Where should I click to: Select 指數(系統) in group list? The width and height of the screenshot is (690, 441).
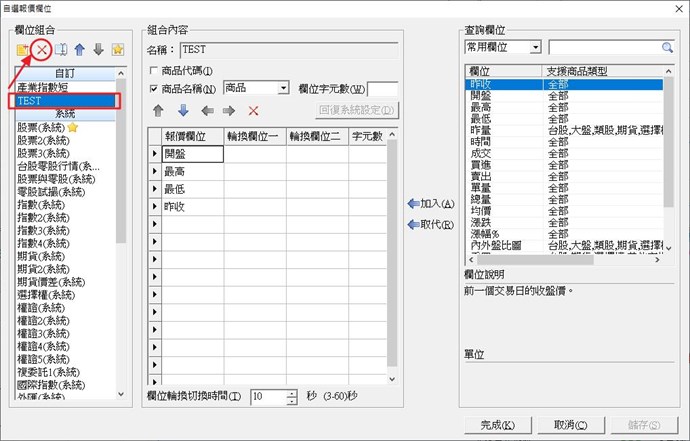pyautogui.click(x=65, y=205)
